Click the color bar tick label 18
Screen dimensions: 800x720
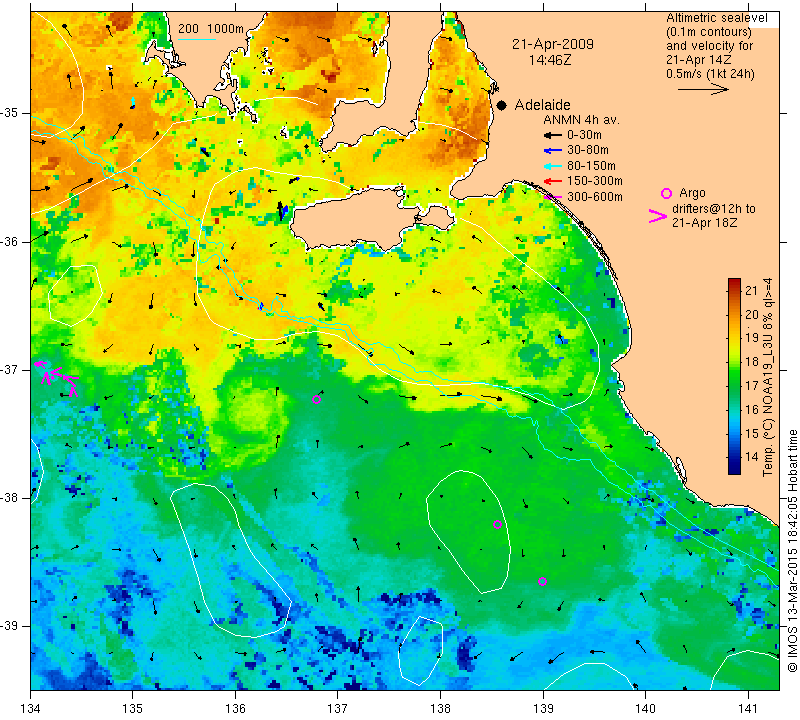click(752, 362)
